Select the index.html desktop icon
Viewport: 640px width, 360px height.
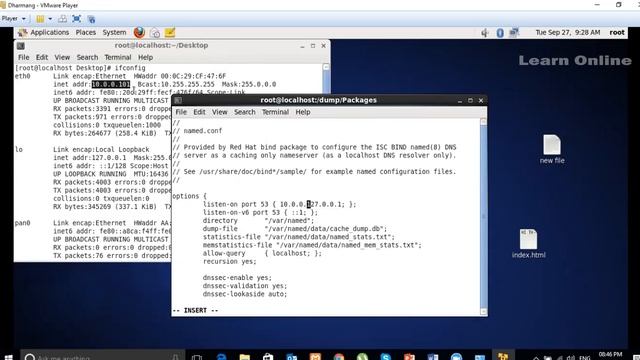[528, 244]
